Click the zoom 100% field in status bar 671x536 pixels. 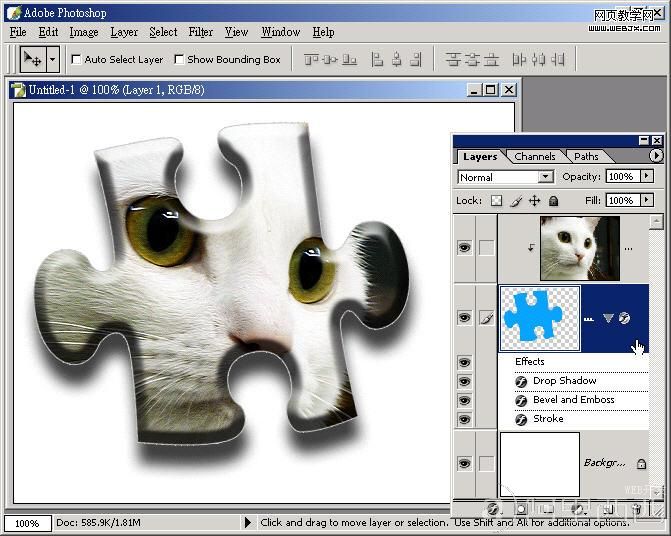click(27, 523)
